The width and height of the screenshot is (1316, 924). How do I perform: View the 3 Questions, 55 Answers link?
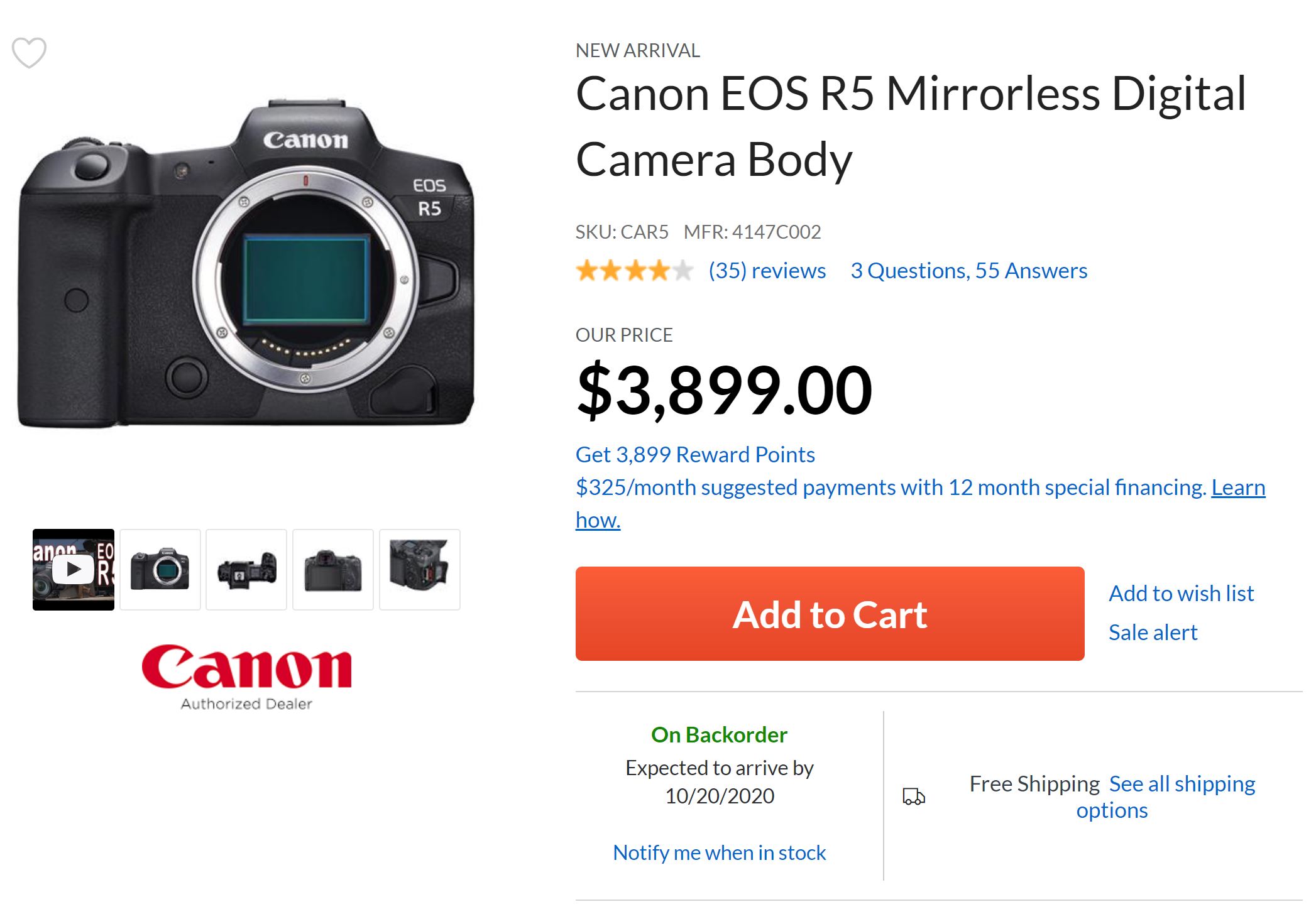pyautogui.click(x=968, y=271)
